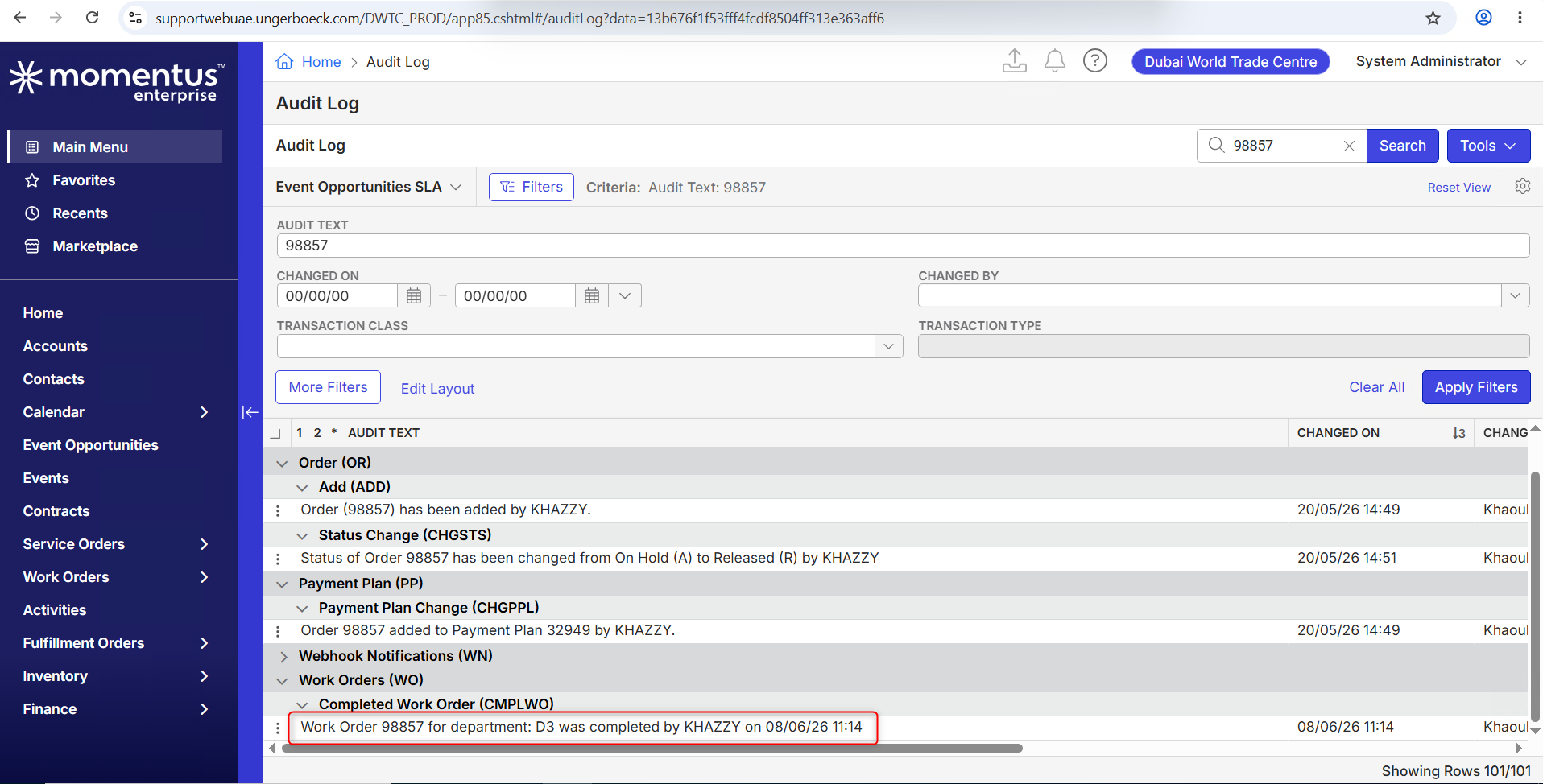Collapse the Payment Plan (PP) group
Viewport: 1543px width, 784px height.
point(282,584)
